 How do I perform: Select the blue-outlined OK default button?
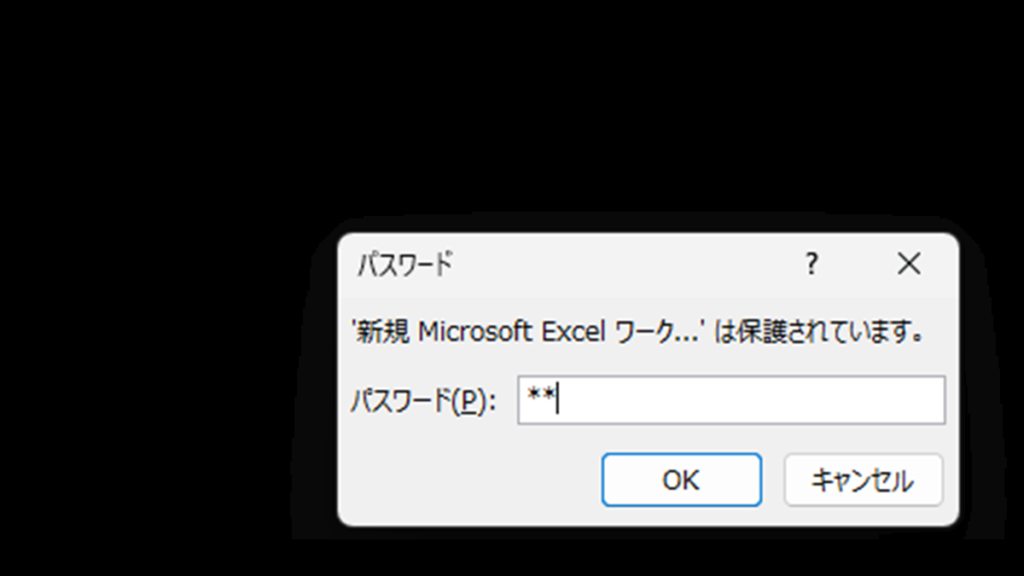click(x=681, y=480)
